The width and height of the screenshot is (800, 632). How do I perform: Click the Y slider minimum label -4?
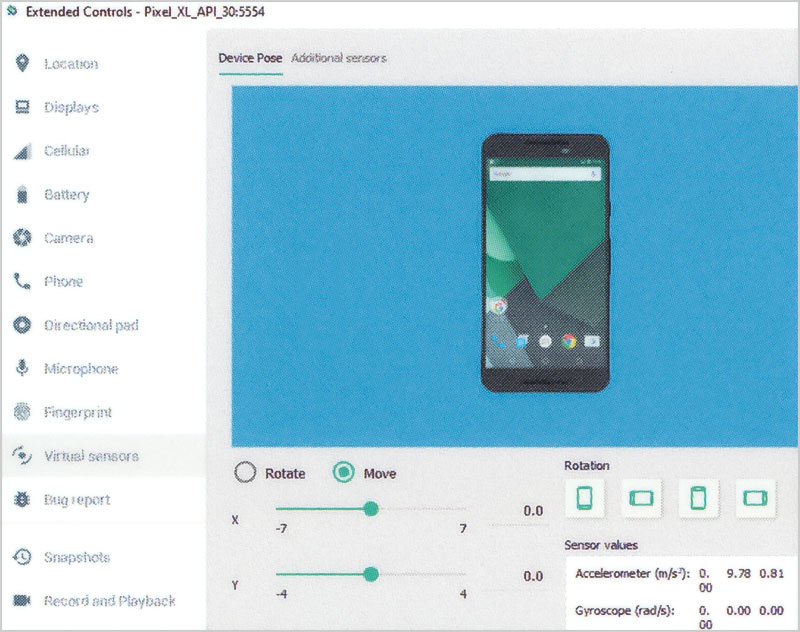(281, 594)
